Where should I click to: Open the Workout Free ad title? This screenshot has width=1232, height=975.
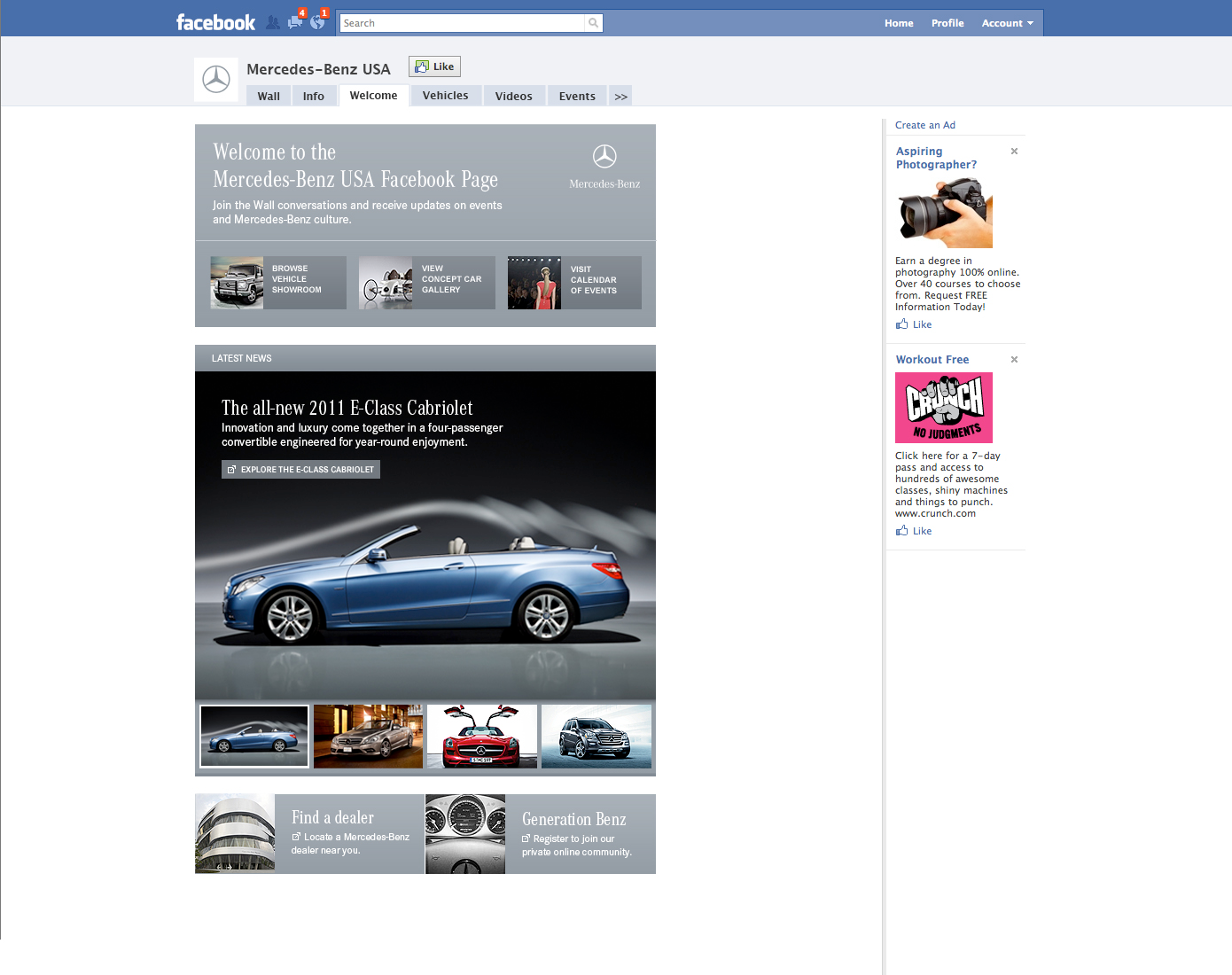point(932,360)
